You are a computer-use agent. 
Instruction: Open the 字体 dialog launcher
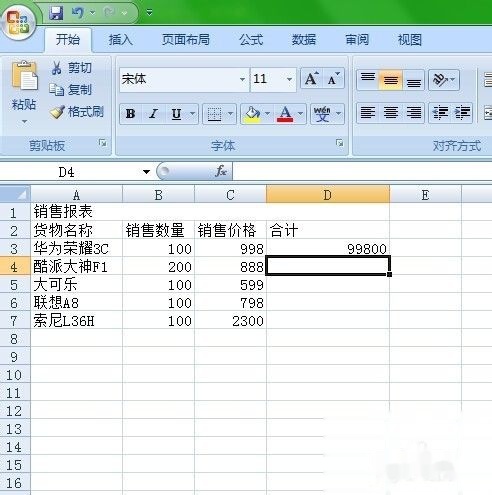[339, 143]
